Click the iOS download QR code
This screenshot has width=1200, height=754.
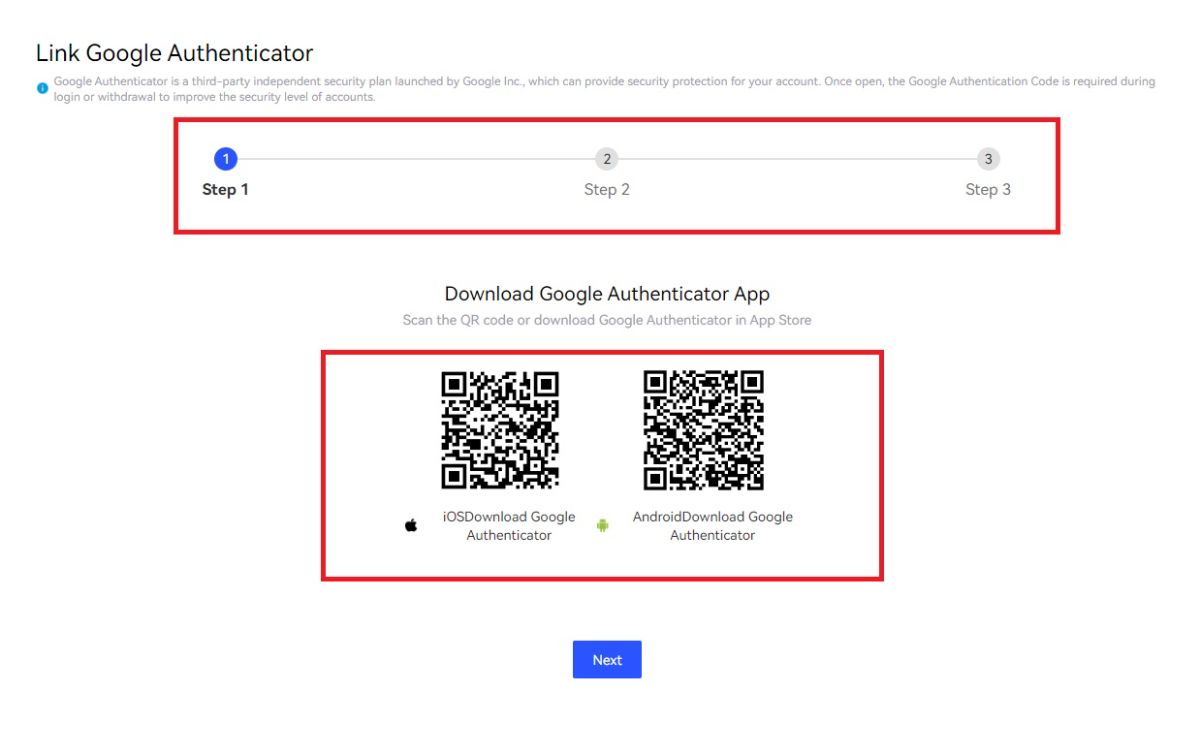pyautogui.click(x=500, y=430)
